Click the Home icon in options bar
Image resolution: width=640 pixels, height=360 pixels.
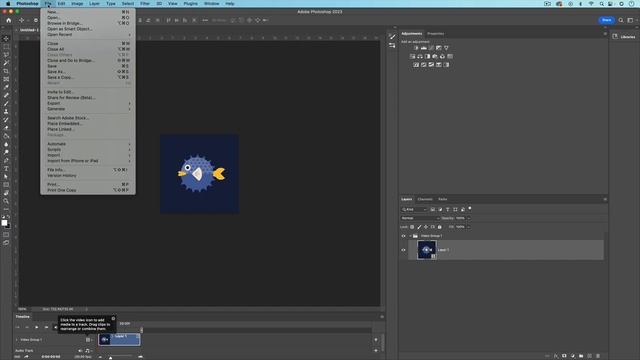[x=9, y=20]
